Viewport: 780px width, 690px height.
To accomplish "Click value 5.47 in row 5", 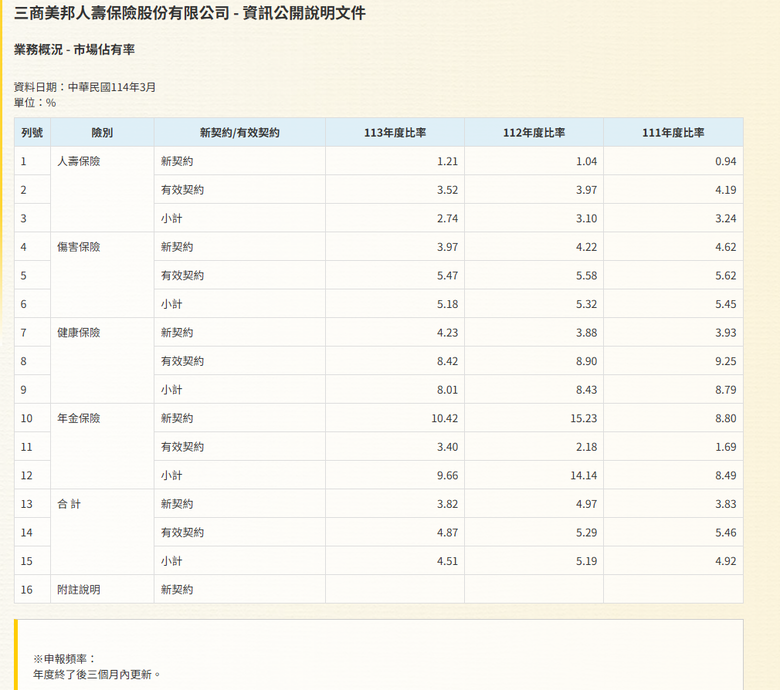I will tap(447, 275).
